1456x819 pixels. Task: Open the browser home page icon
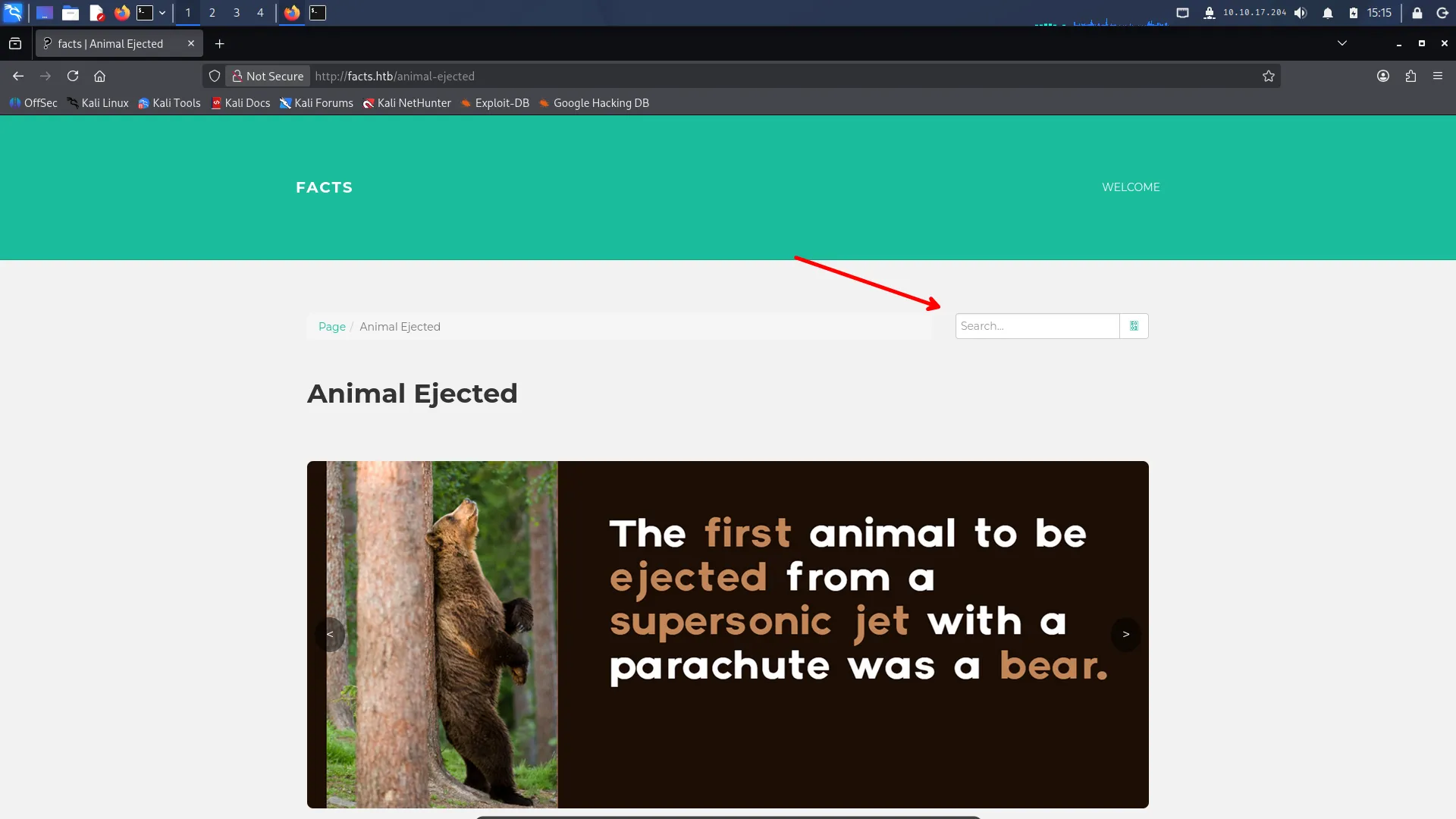coord(99,76)
